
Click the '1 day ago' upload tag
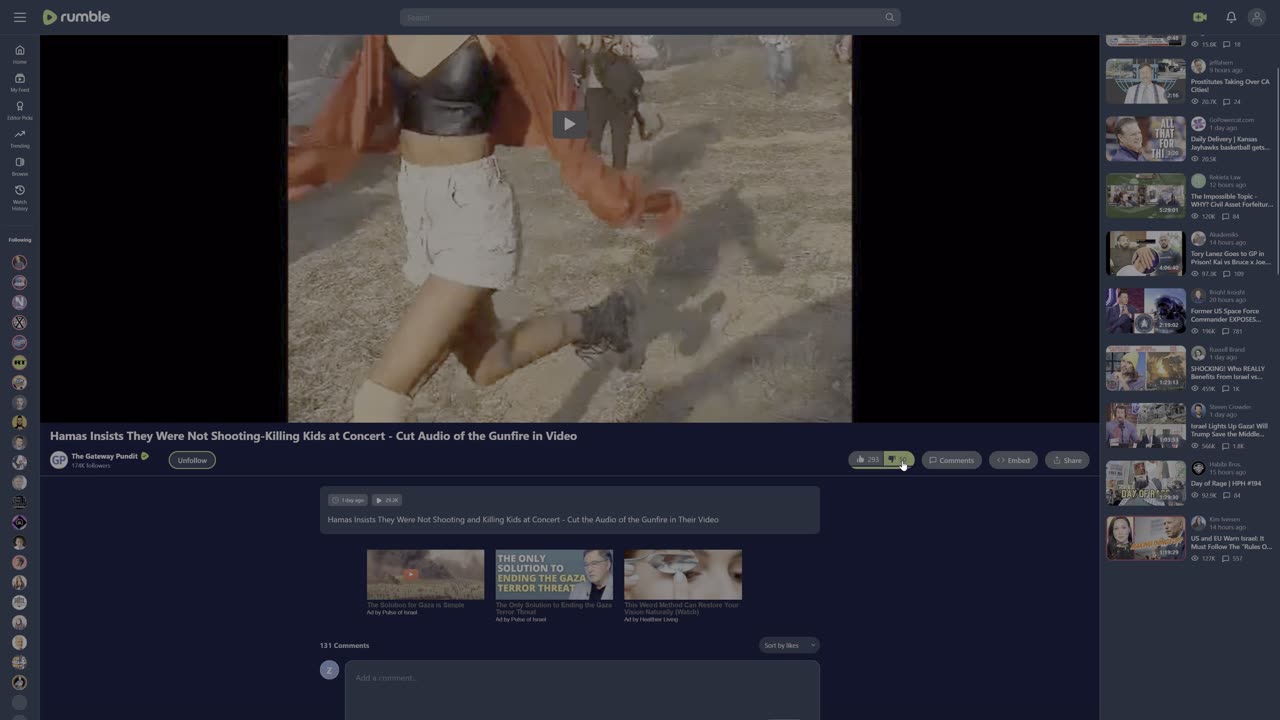coord(348,500)
